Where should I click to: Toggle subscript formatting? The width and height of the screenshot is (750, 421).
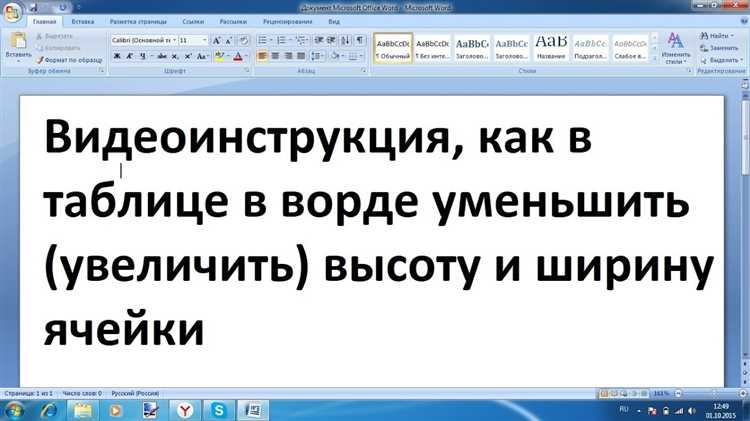(175, 56)
